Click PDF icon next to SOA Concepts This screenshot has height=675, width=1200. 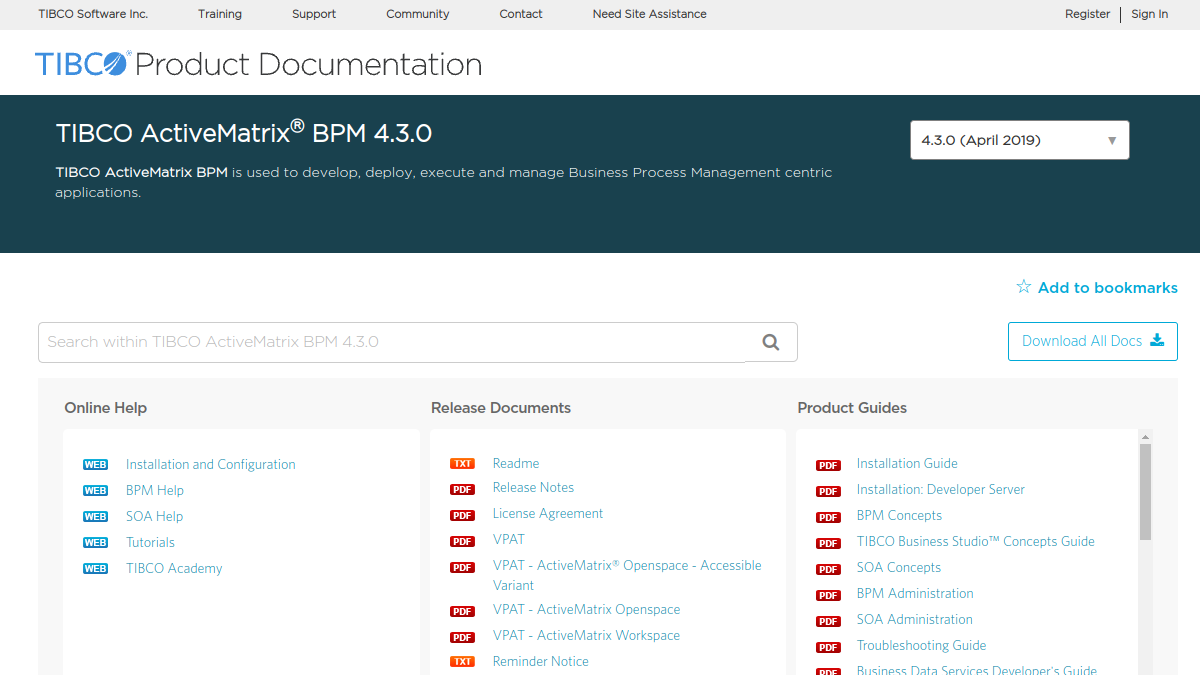pos(828,570)
